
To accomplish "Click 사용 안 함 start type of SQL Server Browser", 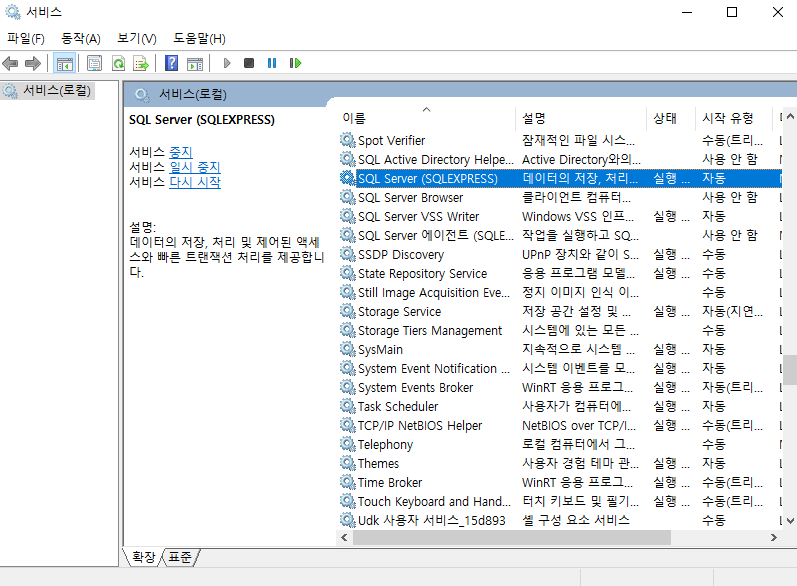I will 730,197.
